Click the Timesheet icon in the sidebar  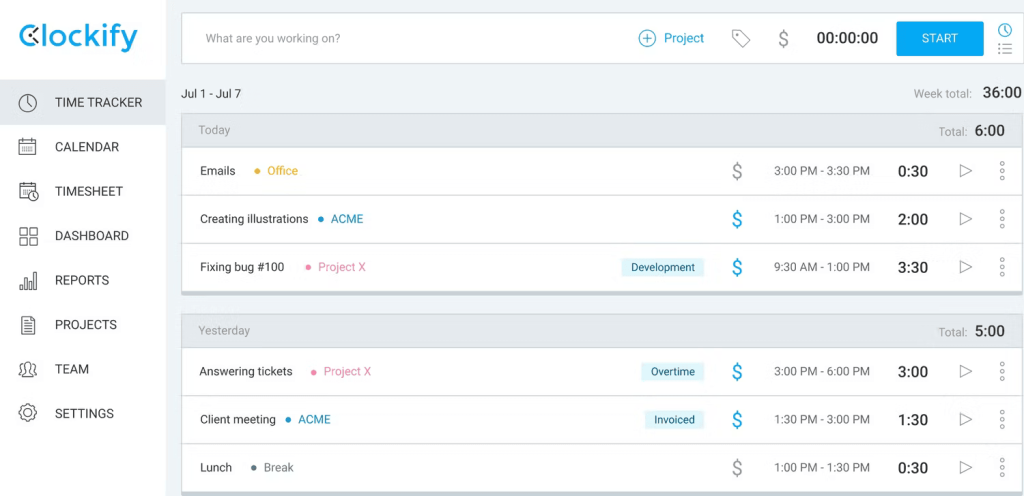pyautogui.click(x=28, y=191)
